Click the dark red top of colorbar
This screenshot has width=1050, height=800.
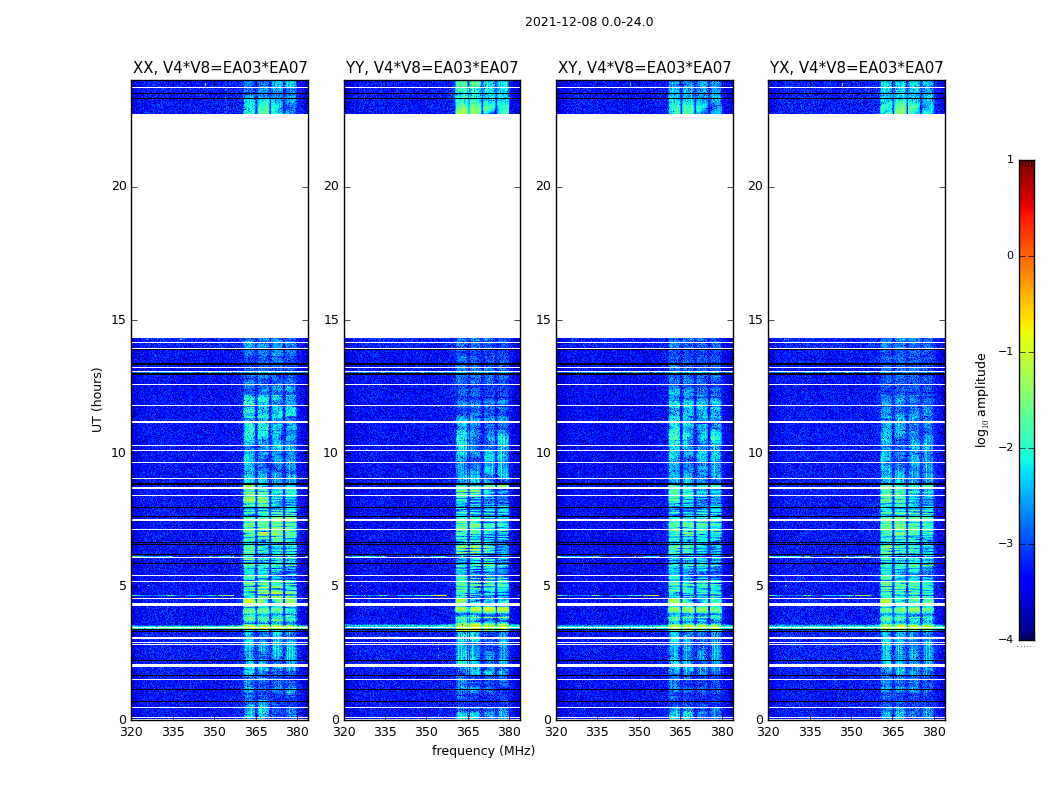pos(1026,166)
